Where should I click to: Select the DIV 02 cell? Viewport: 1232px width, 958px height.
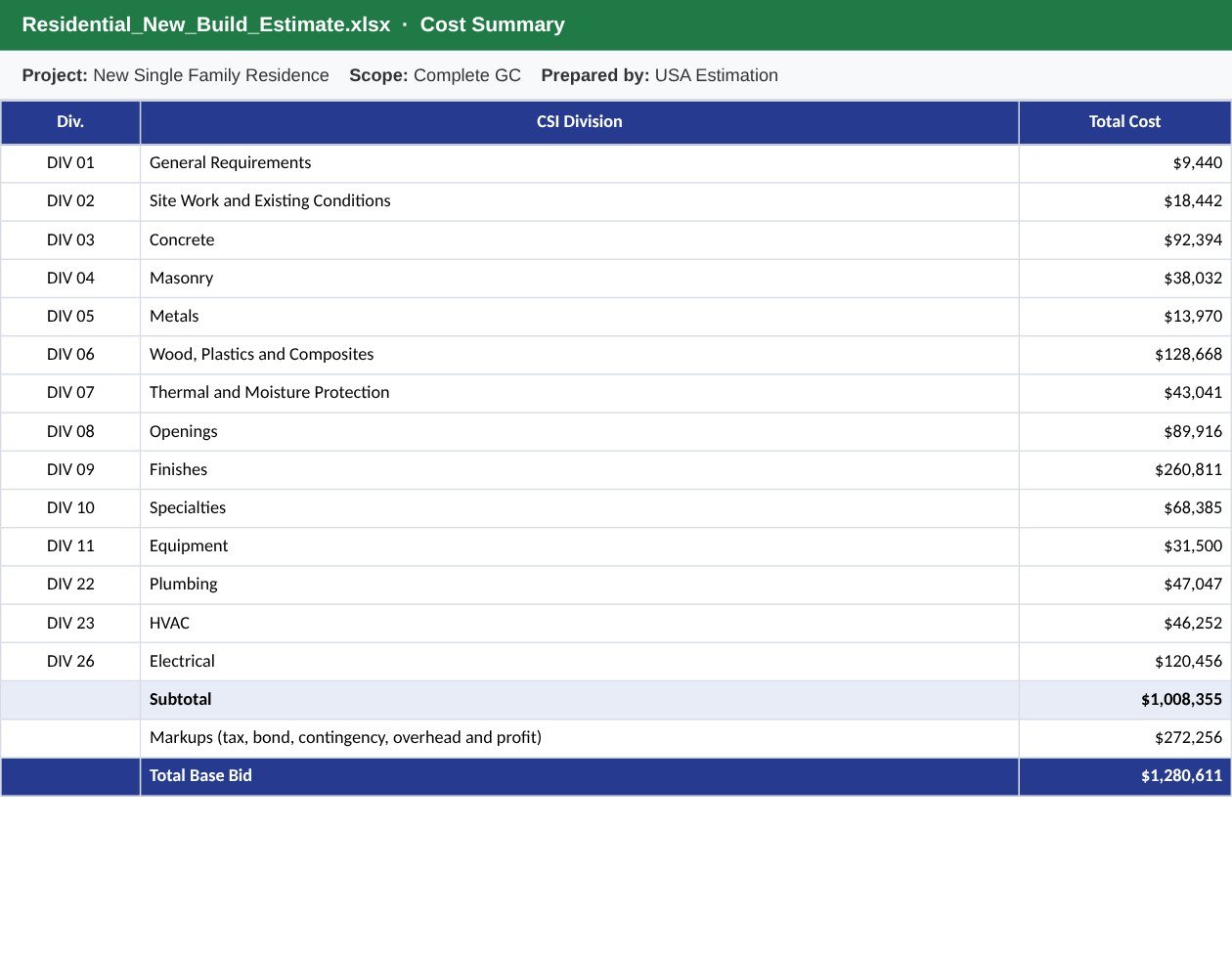click(70, 201)
